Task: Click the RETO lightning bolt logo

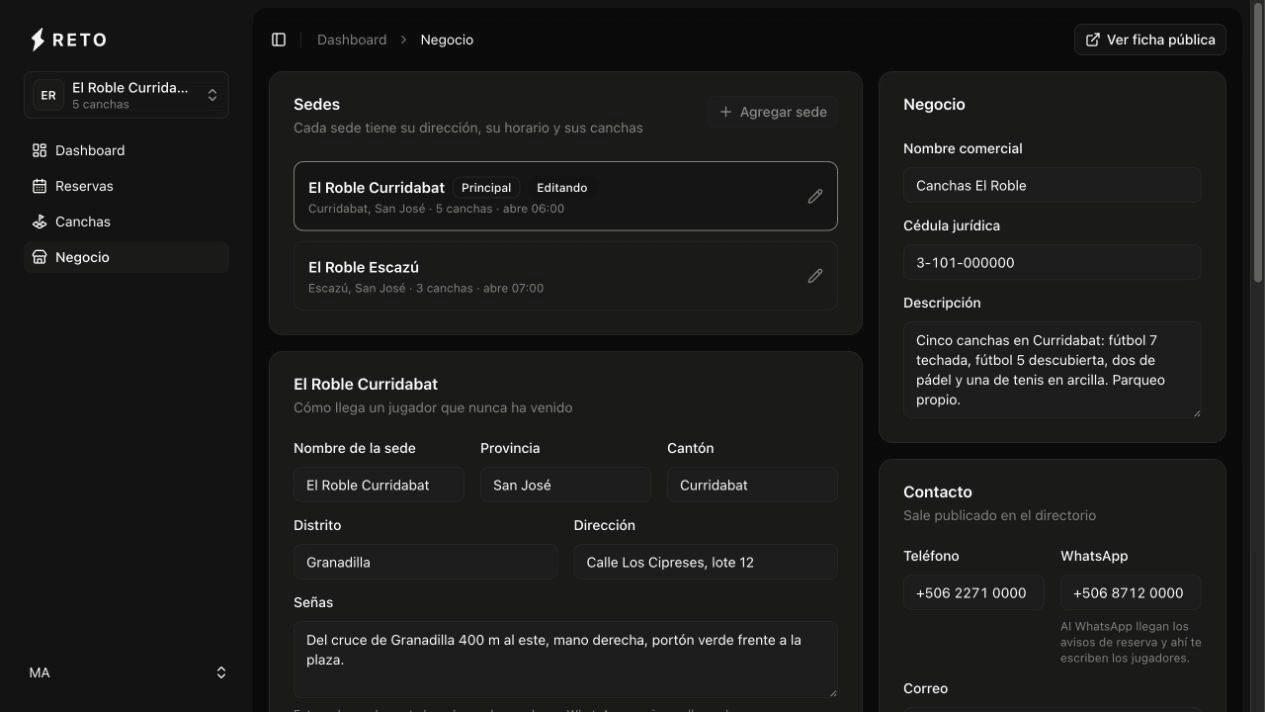Action: tap(38, 40)
